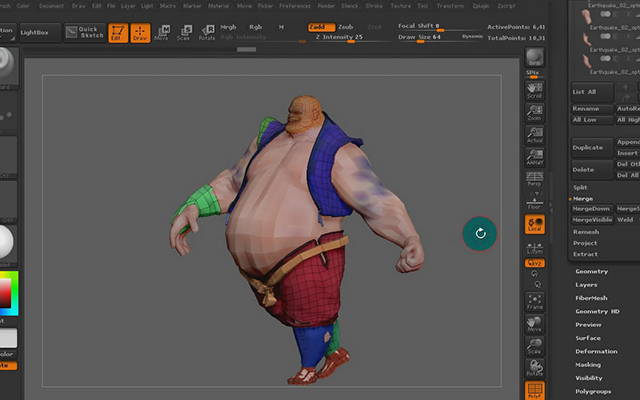640x400 pixels.
Task: Click the teal circular rotate overlay button
Action: click(x=480, y=233)
